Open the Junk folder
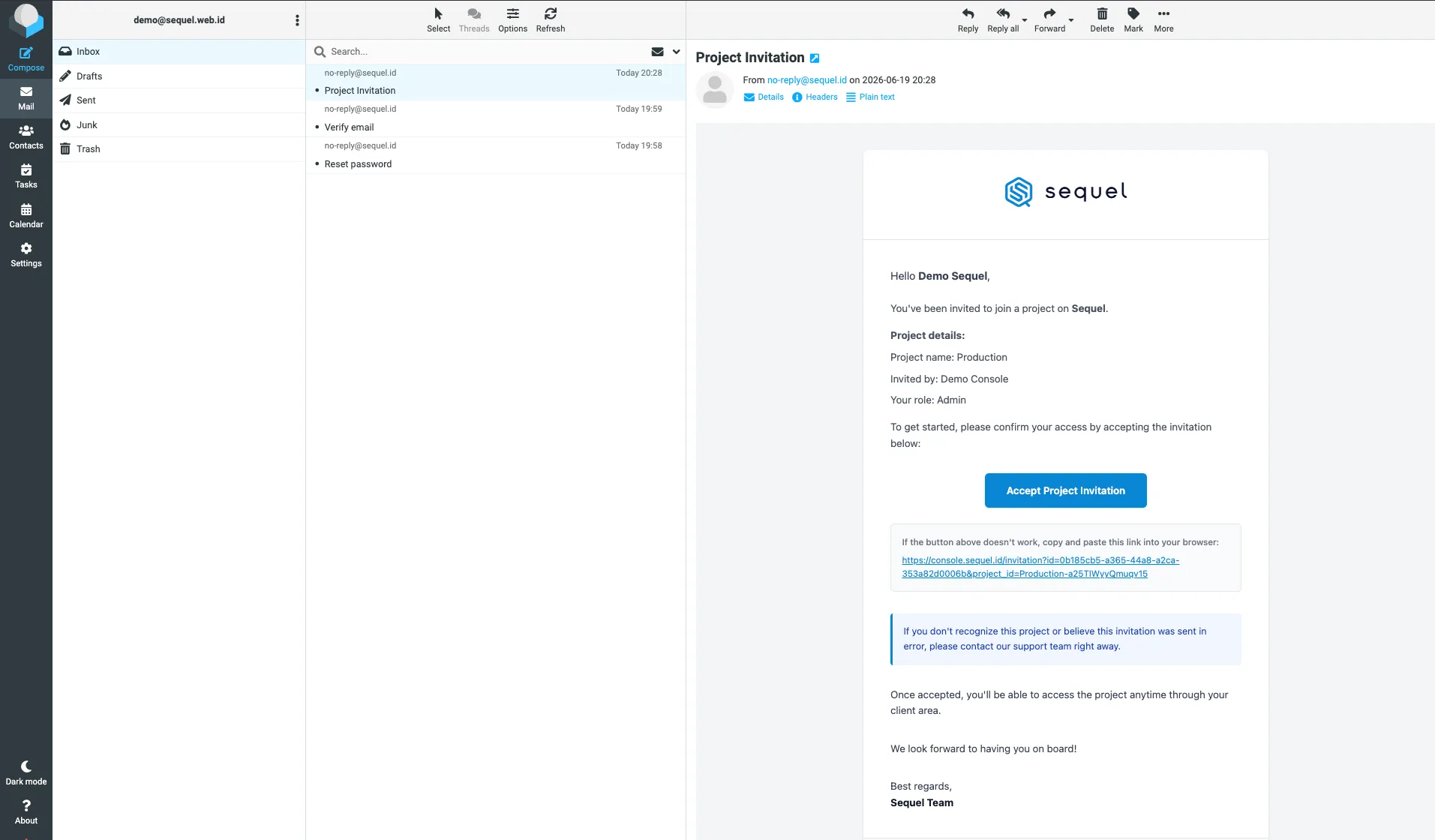The height and width of the screenshot is (840, 1435). [179, 125]
